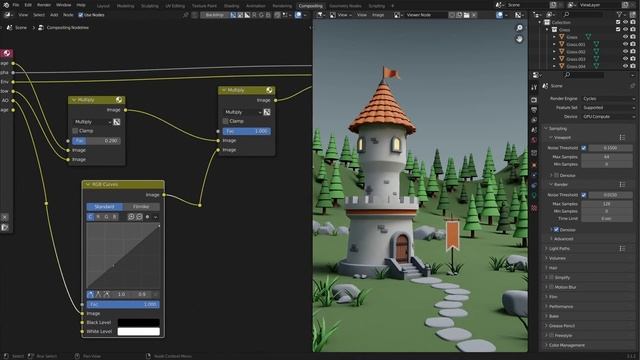Toggle render camera icon for Grass.002
This screenshot has height=360, width=640.
633,51
